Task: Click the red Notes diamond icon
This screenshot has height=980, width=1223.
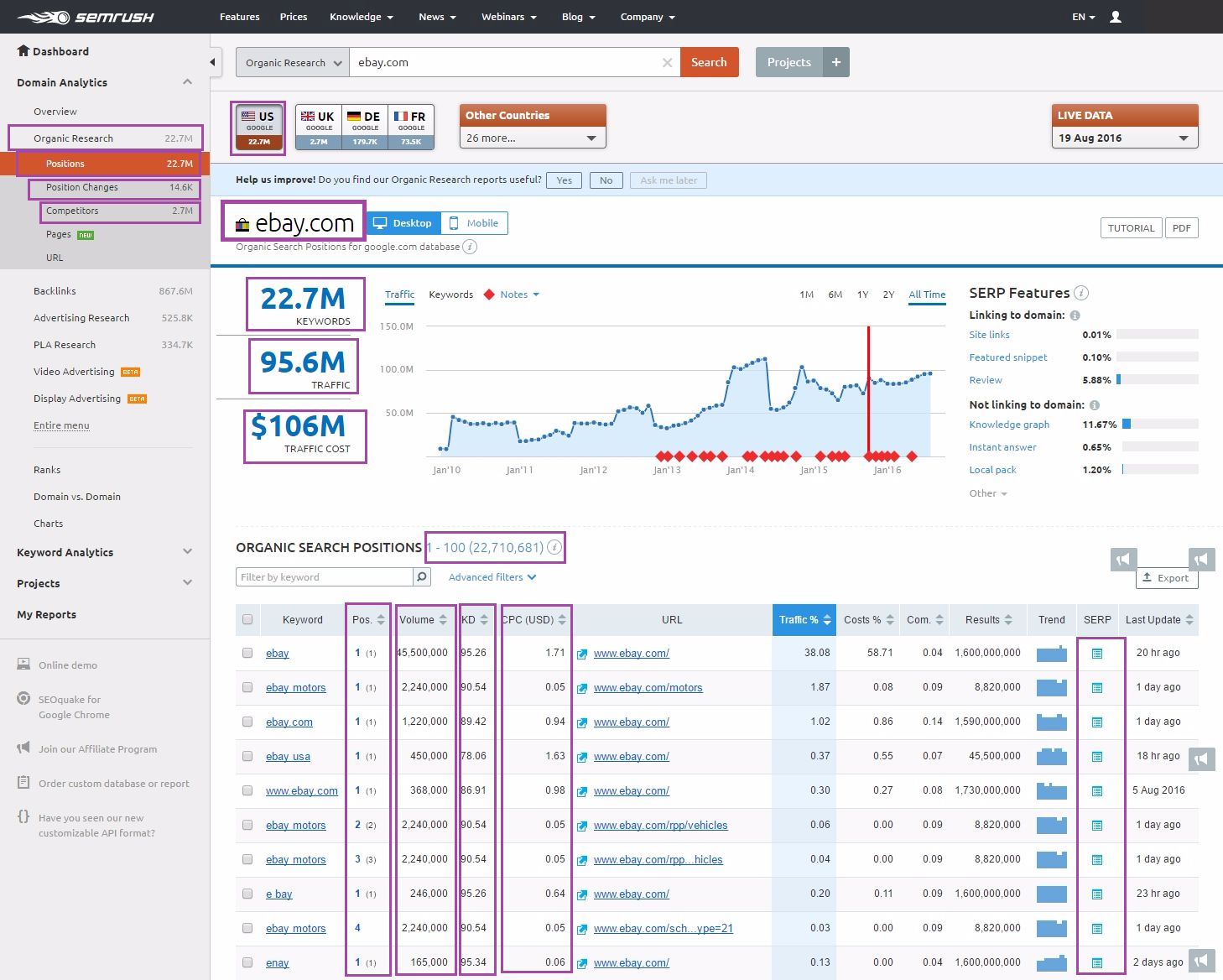Action: coord(489,295)
